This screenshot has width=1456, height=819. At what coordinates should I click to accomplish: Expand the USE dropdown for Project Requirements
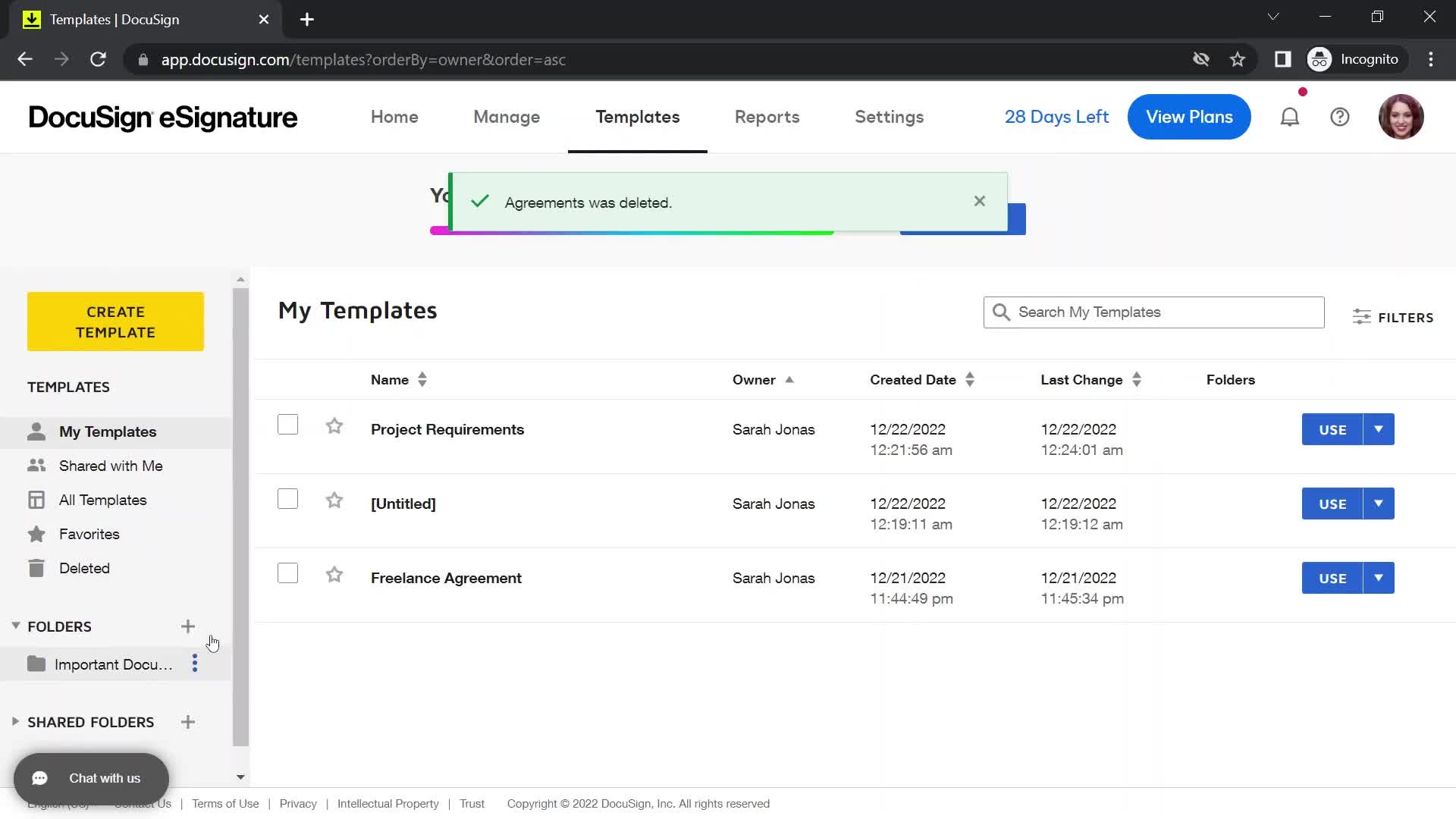(1379, 429)
